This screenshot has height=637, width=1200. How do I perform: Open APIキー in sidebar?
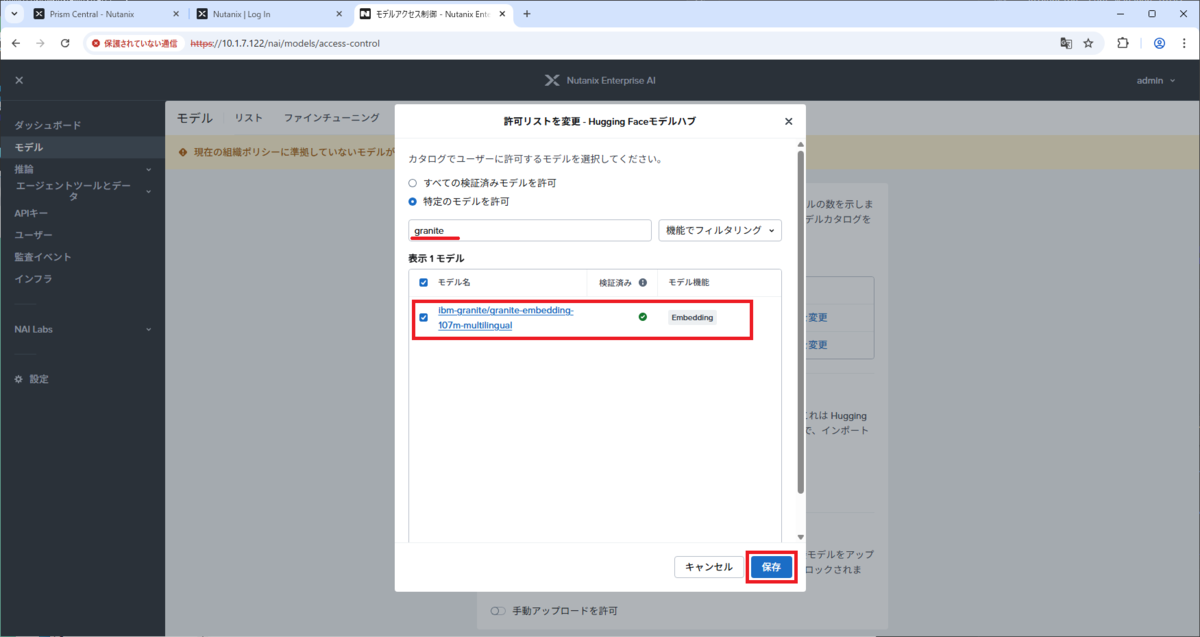pos(31,213)
